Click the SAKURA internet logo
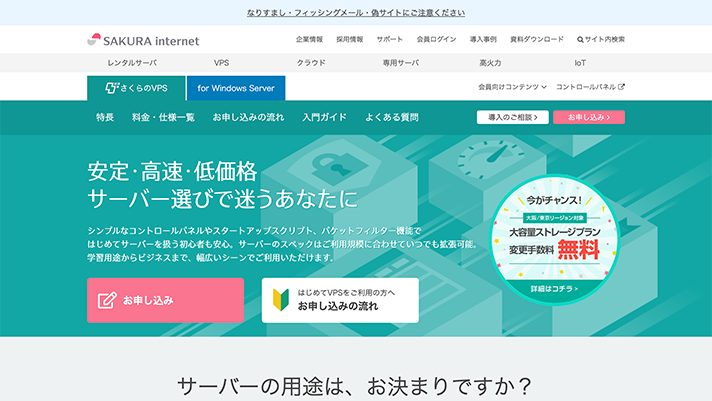Screen dimensions: 712x401 (143, 40)
